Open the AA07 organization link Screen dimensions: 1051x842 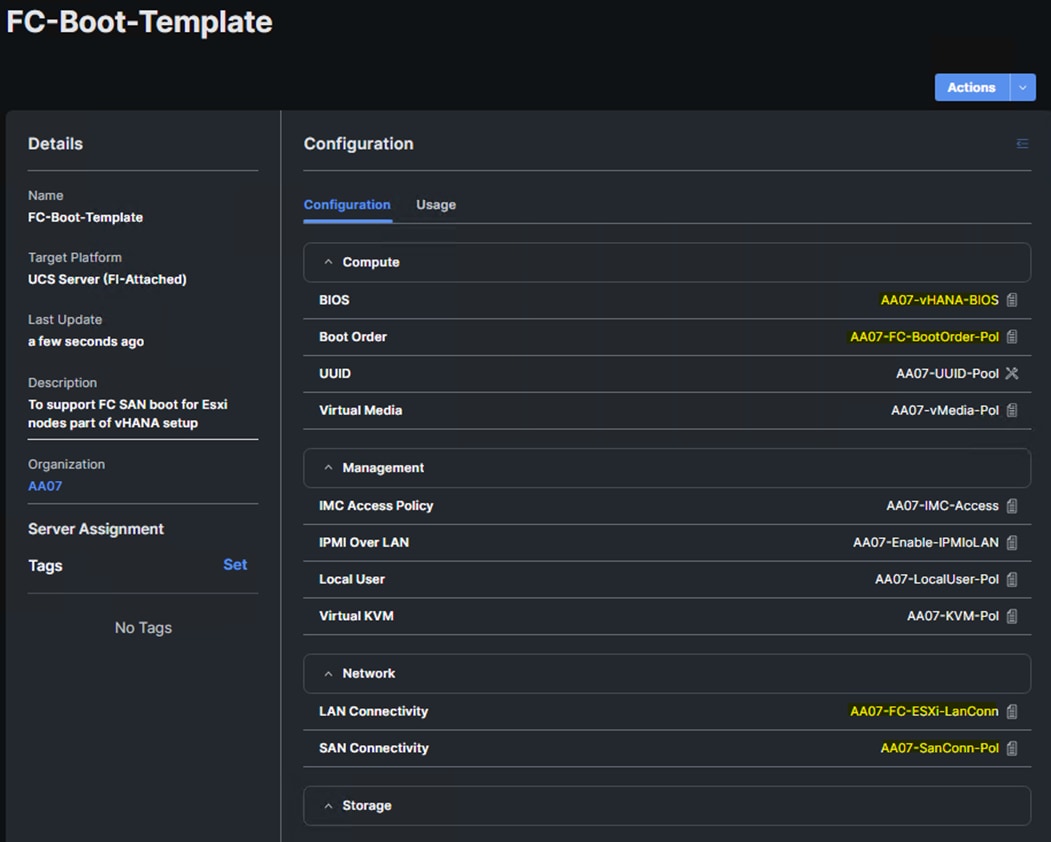pos(45,486)
